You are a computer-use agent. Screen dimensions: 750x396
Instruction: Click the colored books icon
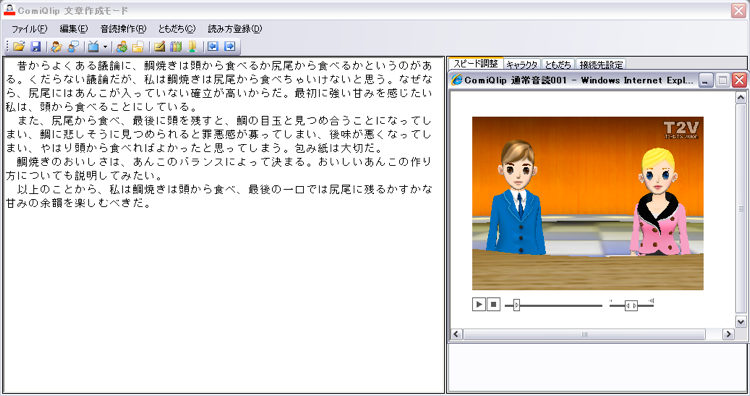pyautogui.click(x=176, y=46)
